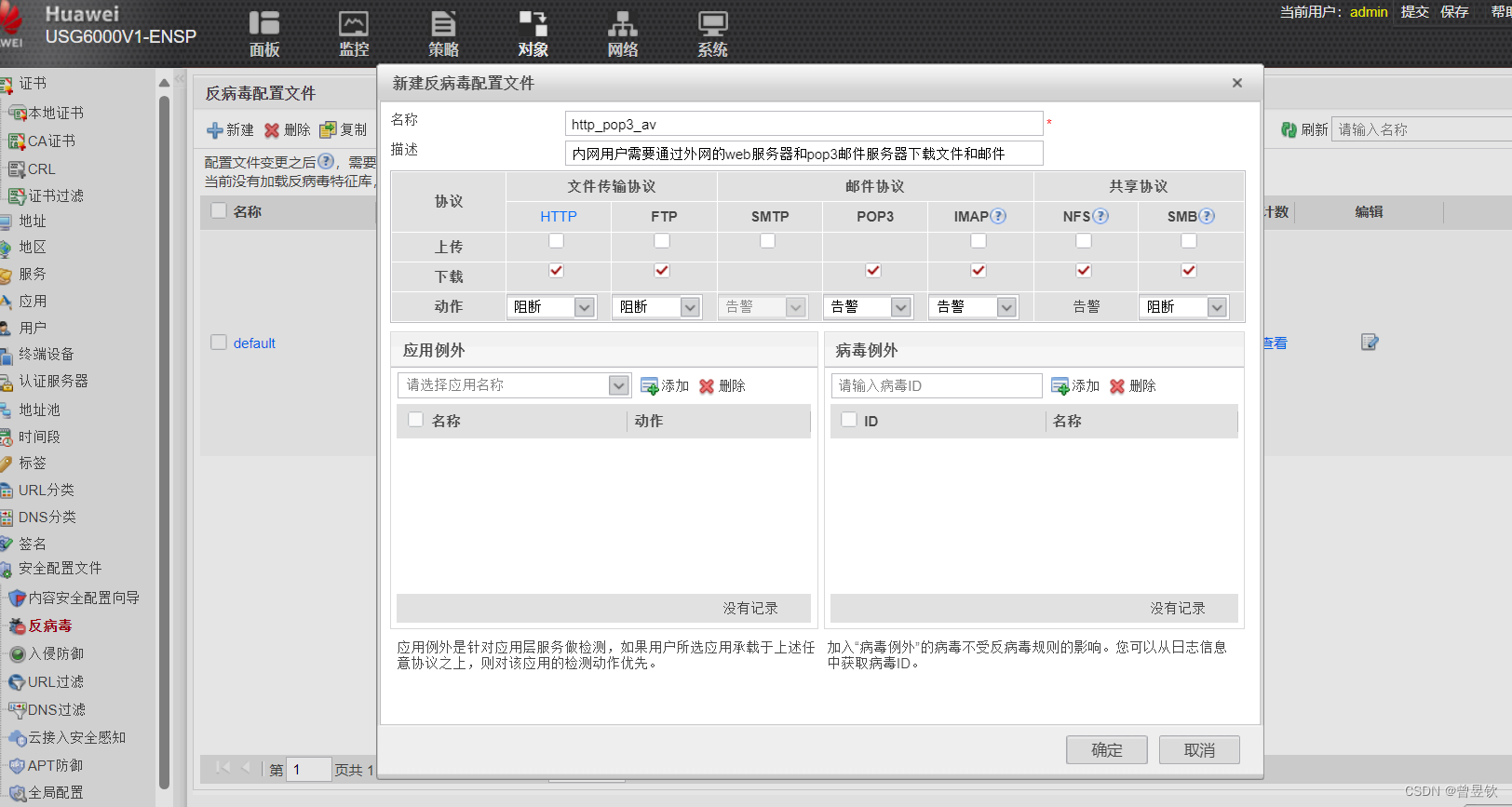Click the edit icon in the default row
1512x807 pixels.
point(1369,343)
